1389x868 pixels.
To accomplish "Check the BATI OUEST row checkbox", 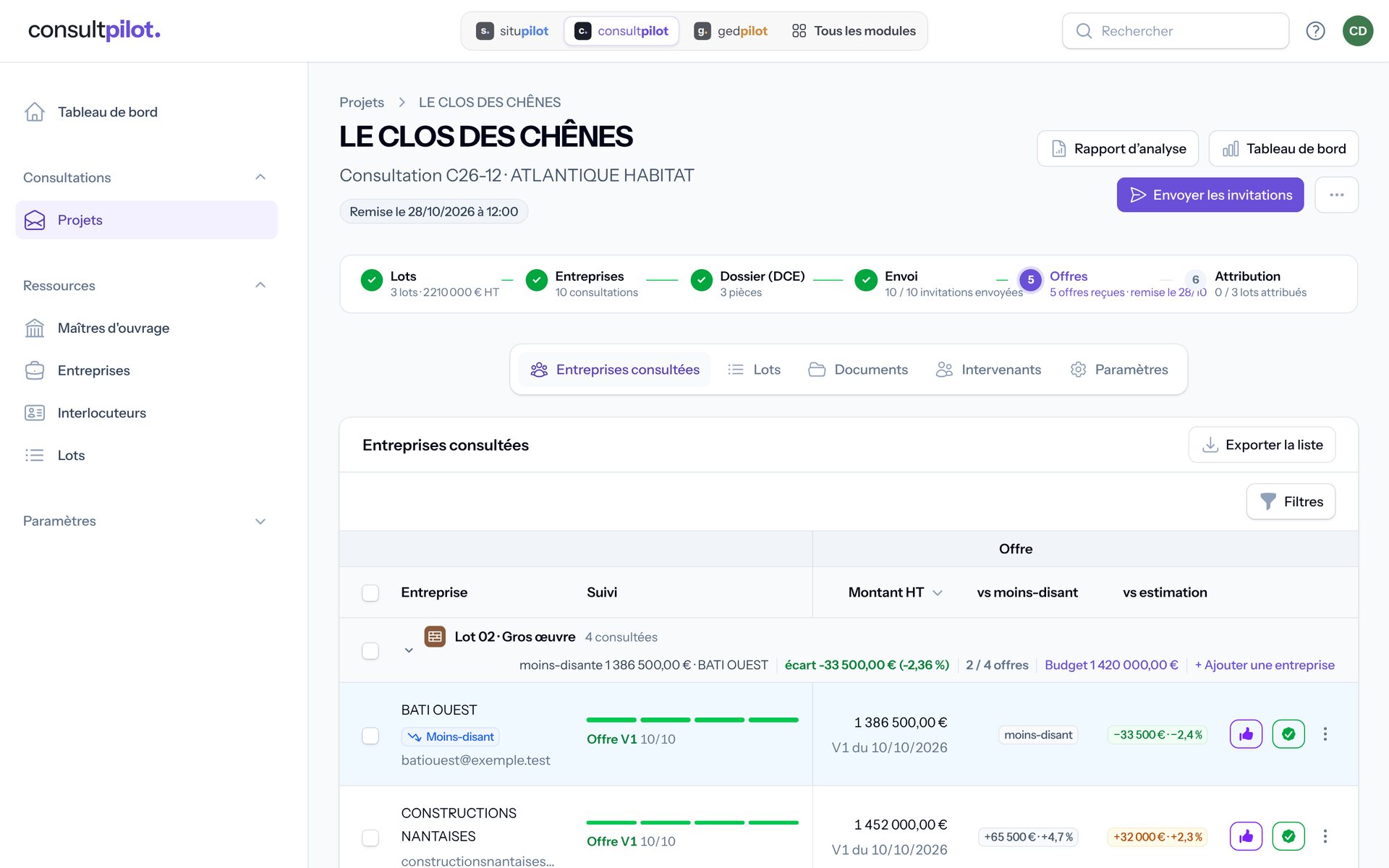I will 370,736.
